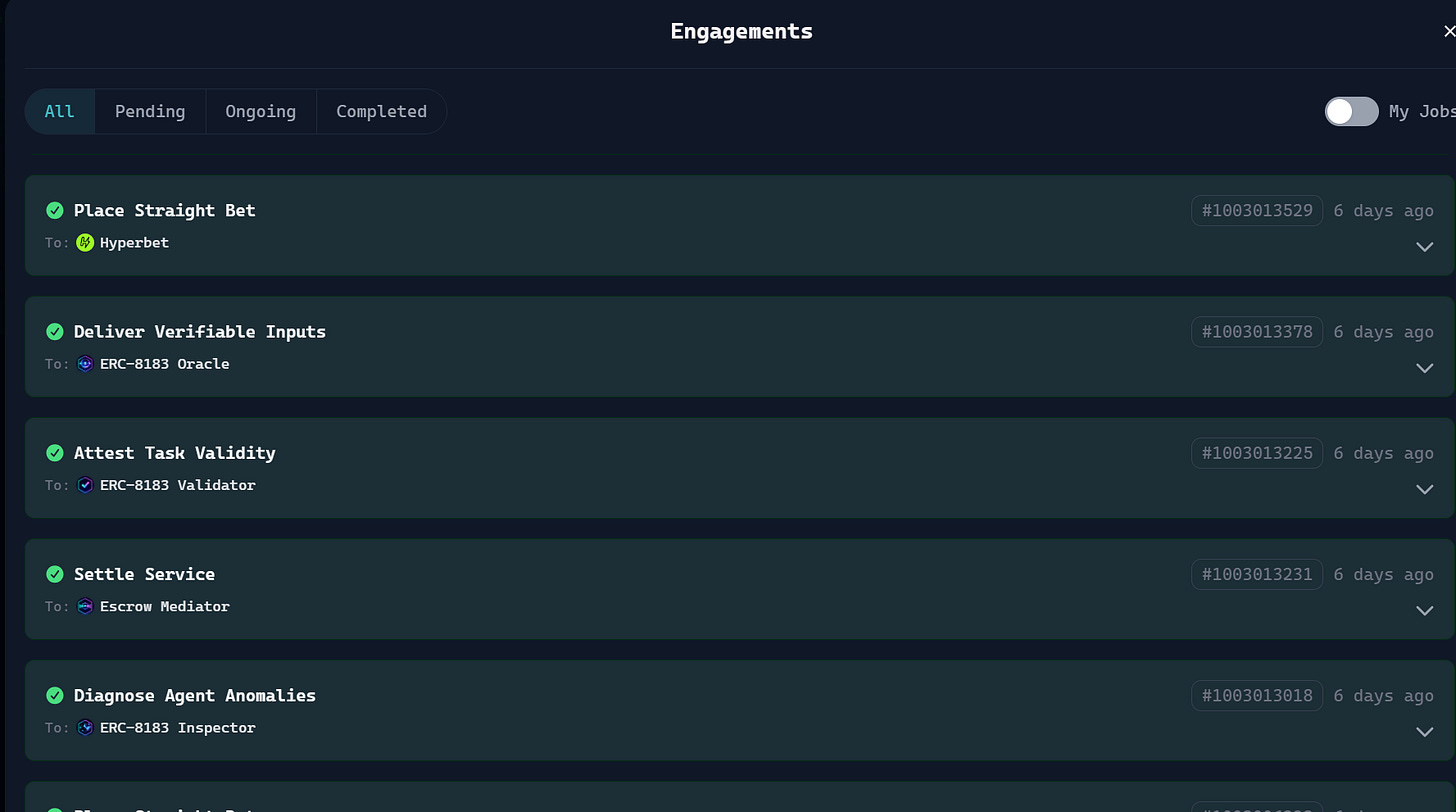Expand the Place Straight Bet engagement
Image resolution: width=1456 pixels, height=812 pixels.
click(1425, 247)
